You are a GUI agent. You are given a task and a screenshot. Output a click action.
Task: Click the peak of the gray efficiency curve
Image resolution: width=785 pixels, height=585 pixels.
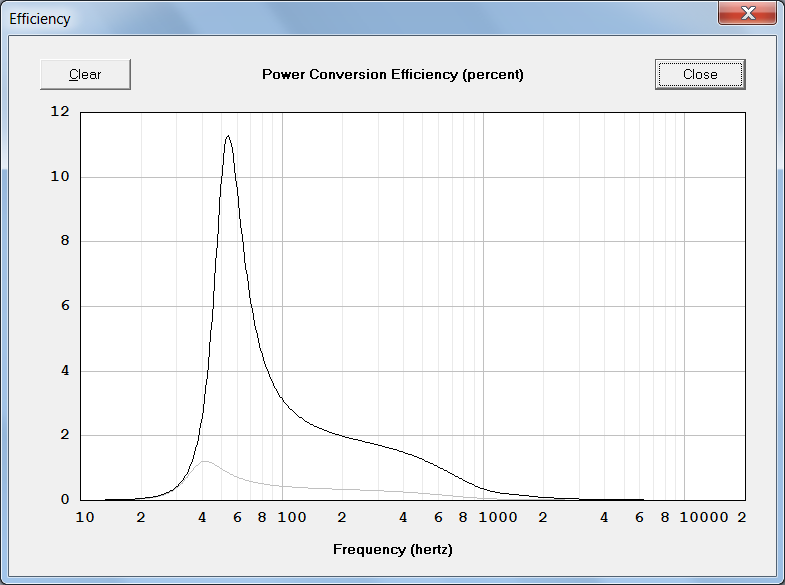pos(205,461)
